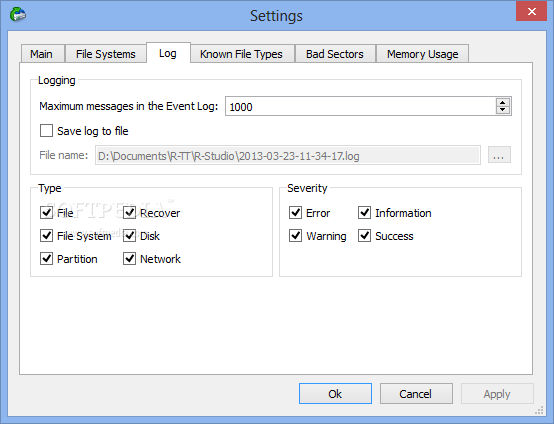Toggle the Information severity checkbox
The image size is (554, 424).
click(364, 212)
